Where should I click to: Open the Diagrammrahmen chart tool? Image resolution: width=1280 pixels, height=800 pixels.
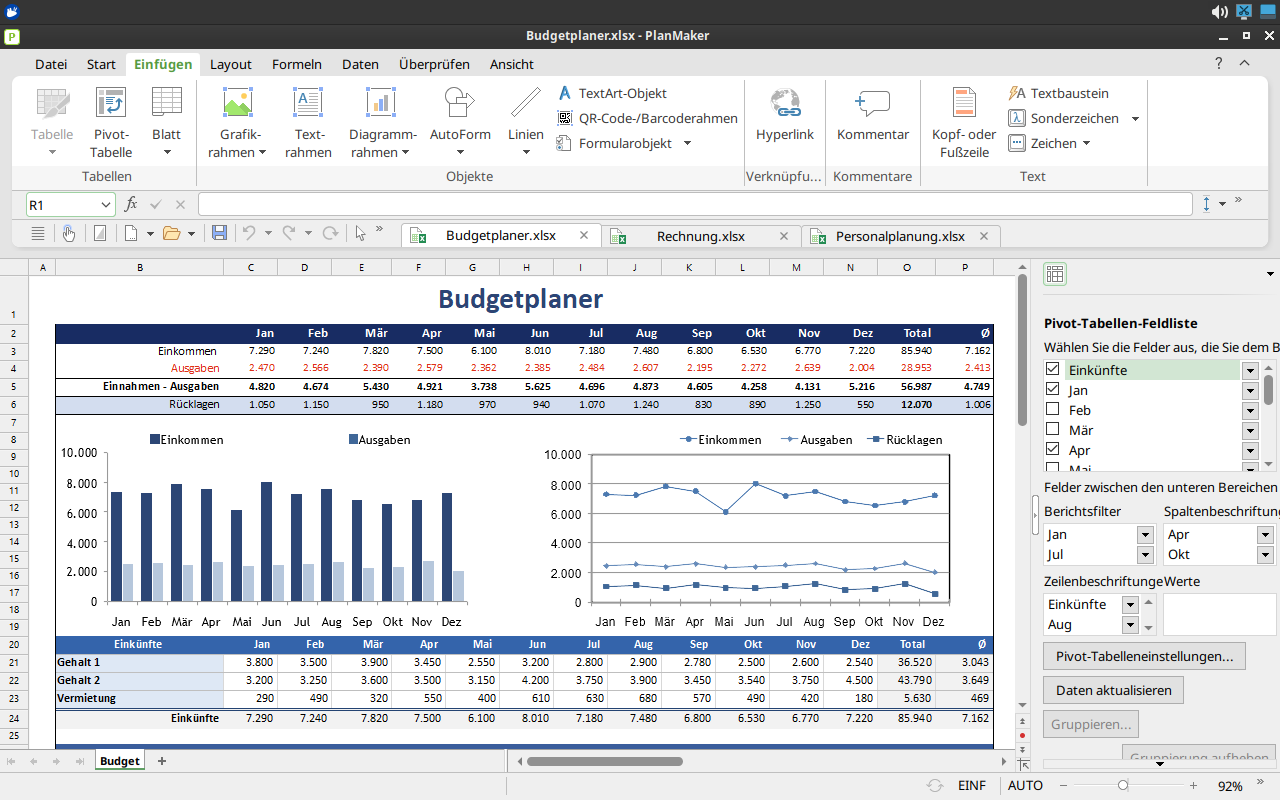point(382,122)
